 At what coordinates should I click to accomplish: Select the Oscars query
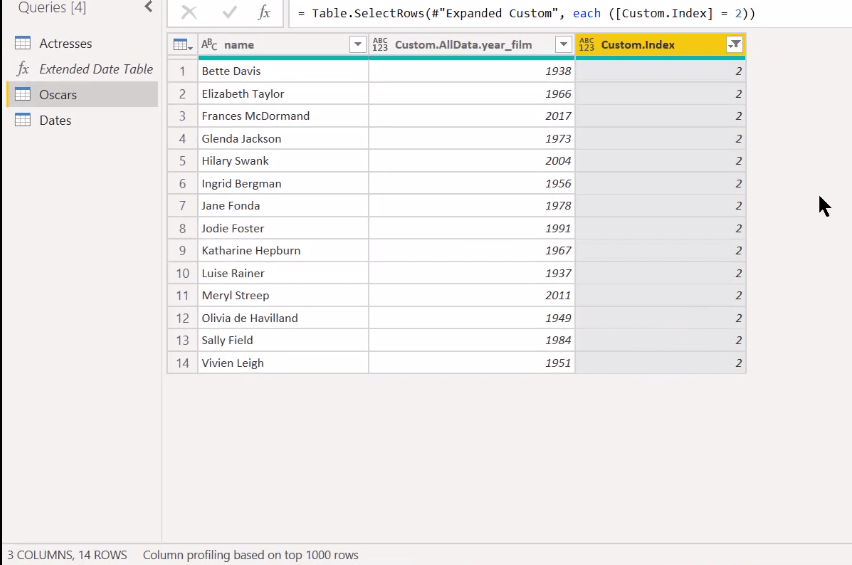[x=82, y=95]
